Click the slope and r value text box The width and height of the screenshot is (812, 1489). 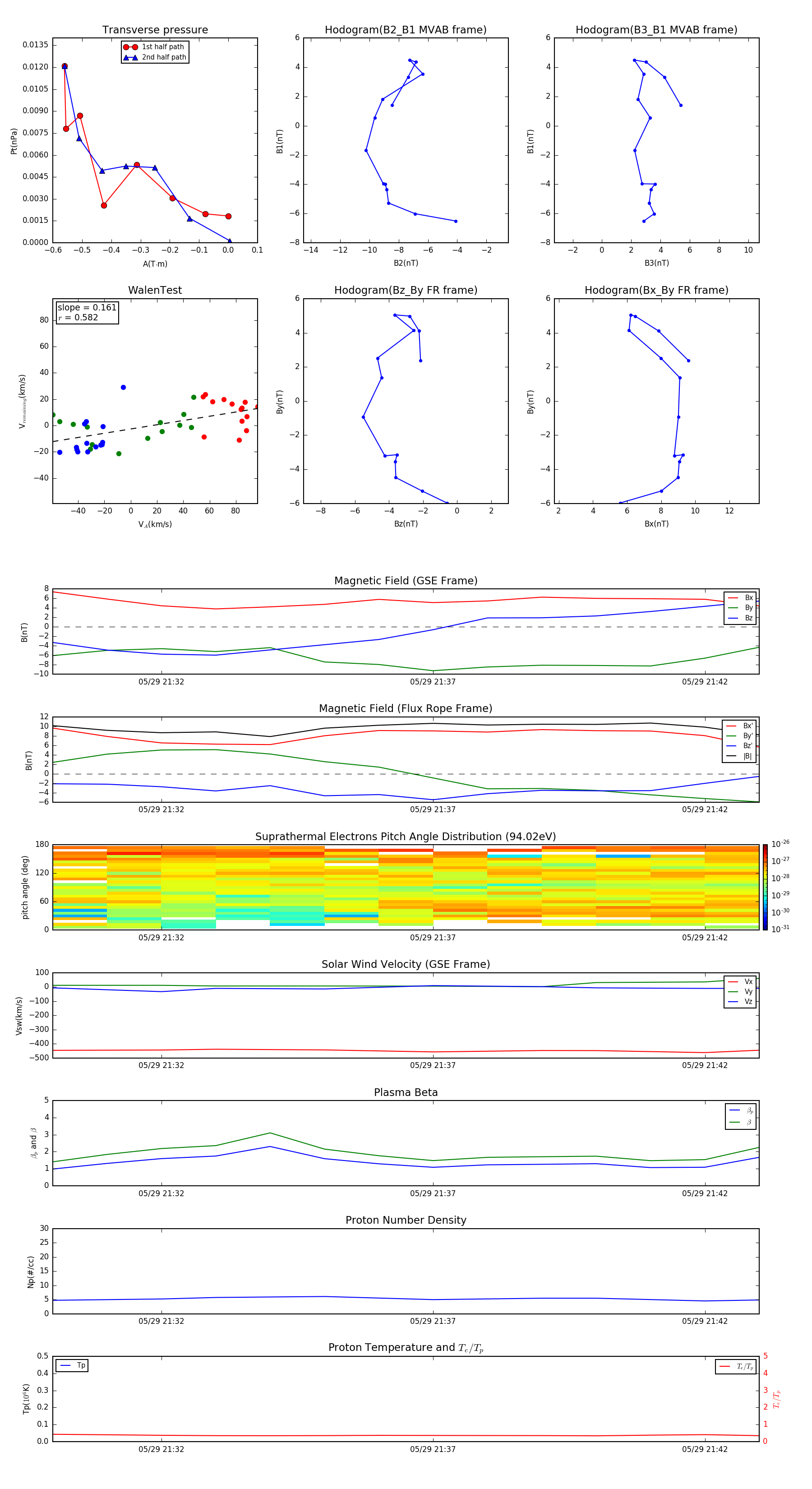point(87,313)
